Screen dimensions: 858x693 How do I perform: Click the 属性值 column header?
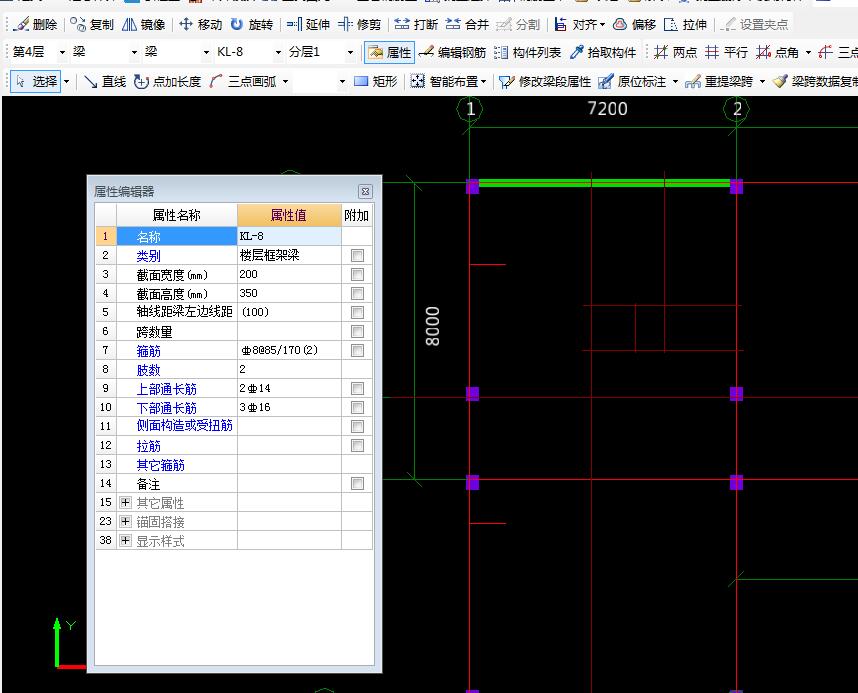pyautogui.click(x=289, y=215)
